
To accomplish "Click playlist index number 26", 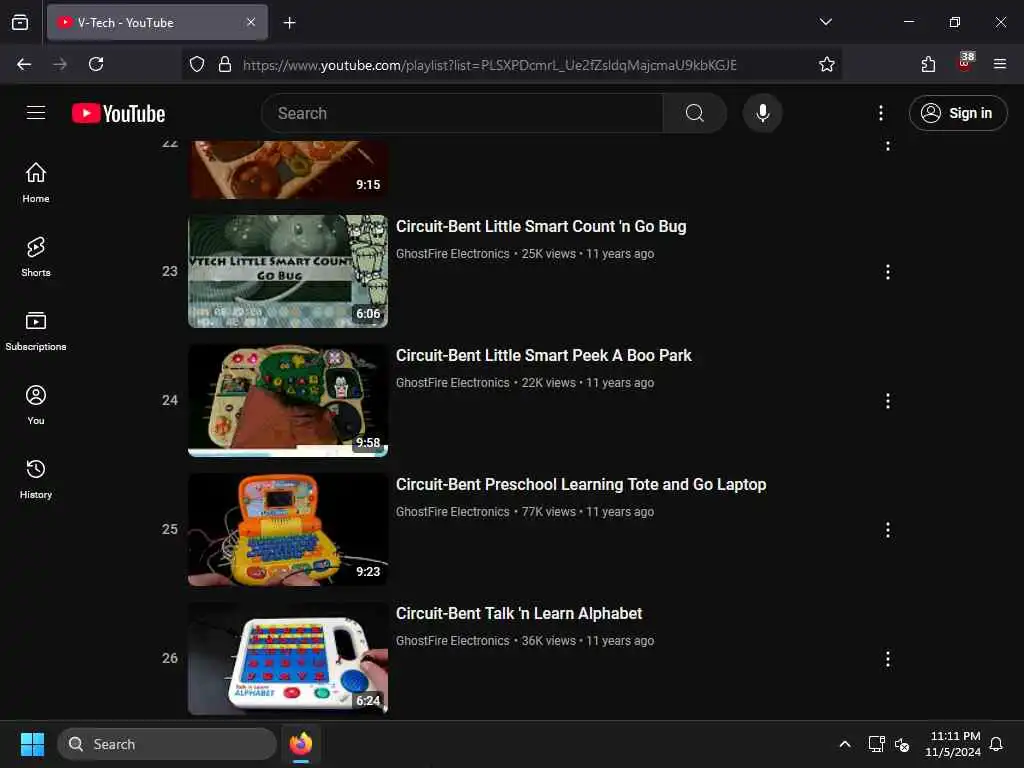I will pyautogui.click(x=170, y=658).
